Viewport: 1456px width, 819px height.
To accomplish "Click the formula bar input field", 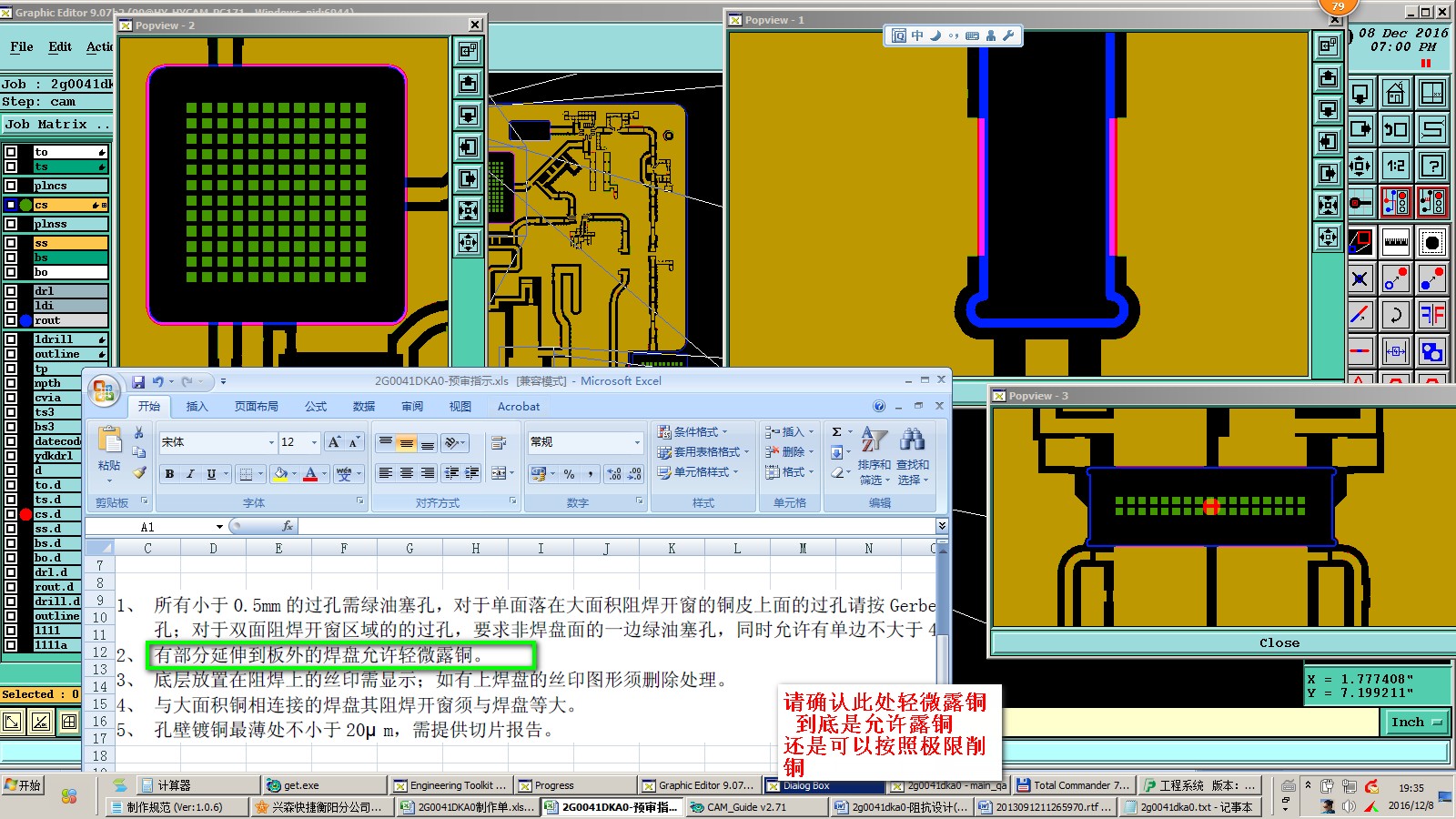I will pyautogui.click(x=616, y=526).
